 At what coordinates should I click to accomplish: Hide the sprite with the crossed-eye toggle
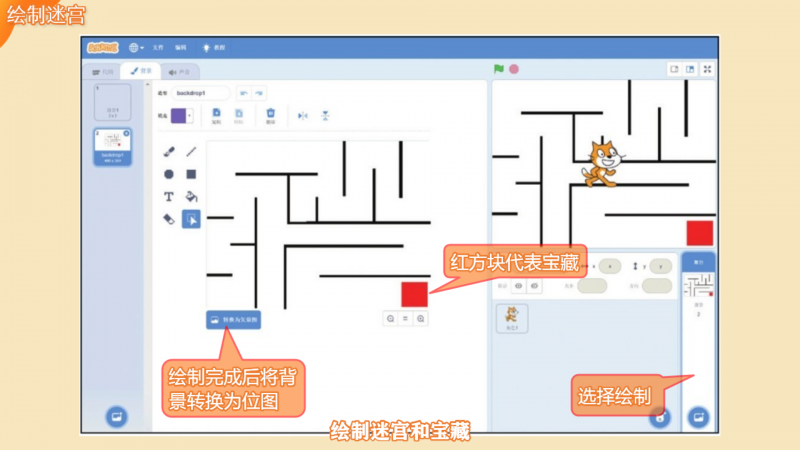[x=534, y=286]
